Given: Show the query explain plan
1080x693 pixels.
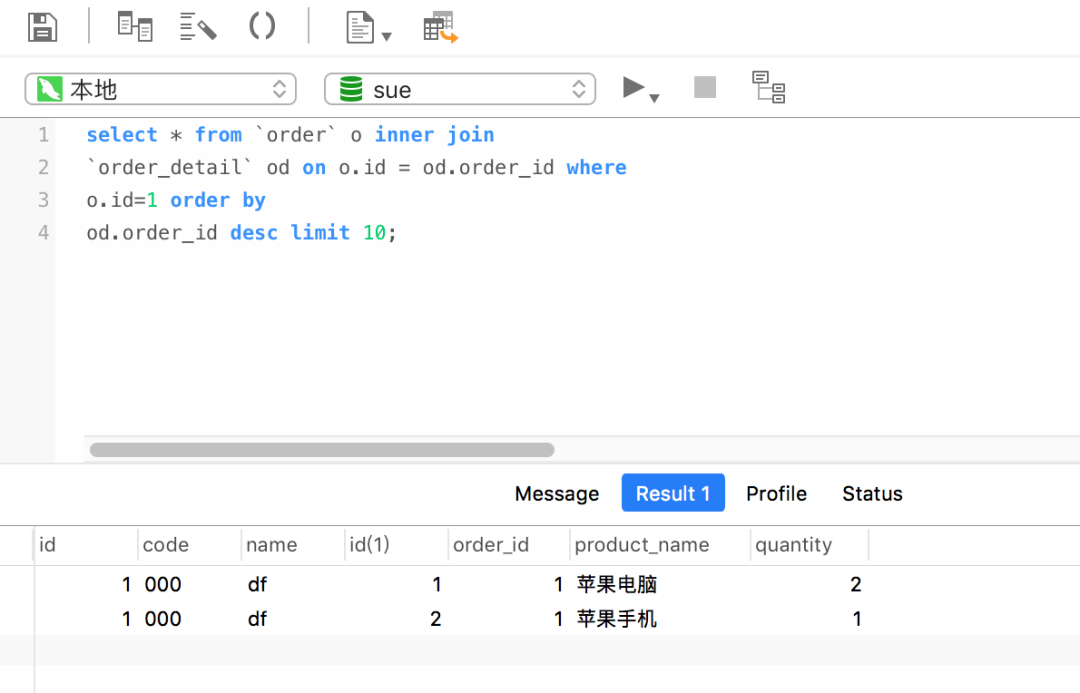Looking at the screenshot, I should coord(768,87).
